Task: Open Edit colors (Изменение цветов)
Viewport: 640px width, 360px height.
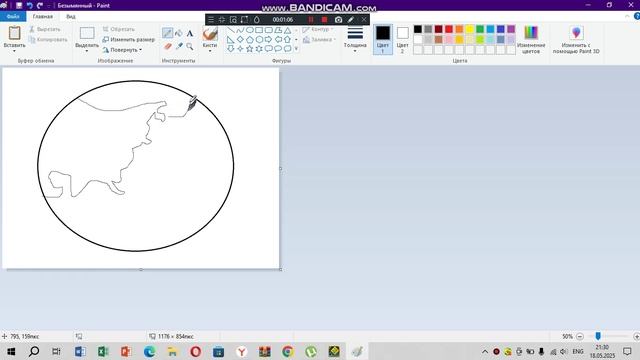Action: [531, 39]
